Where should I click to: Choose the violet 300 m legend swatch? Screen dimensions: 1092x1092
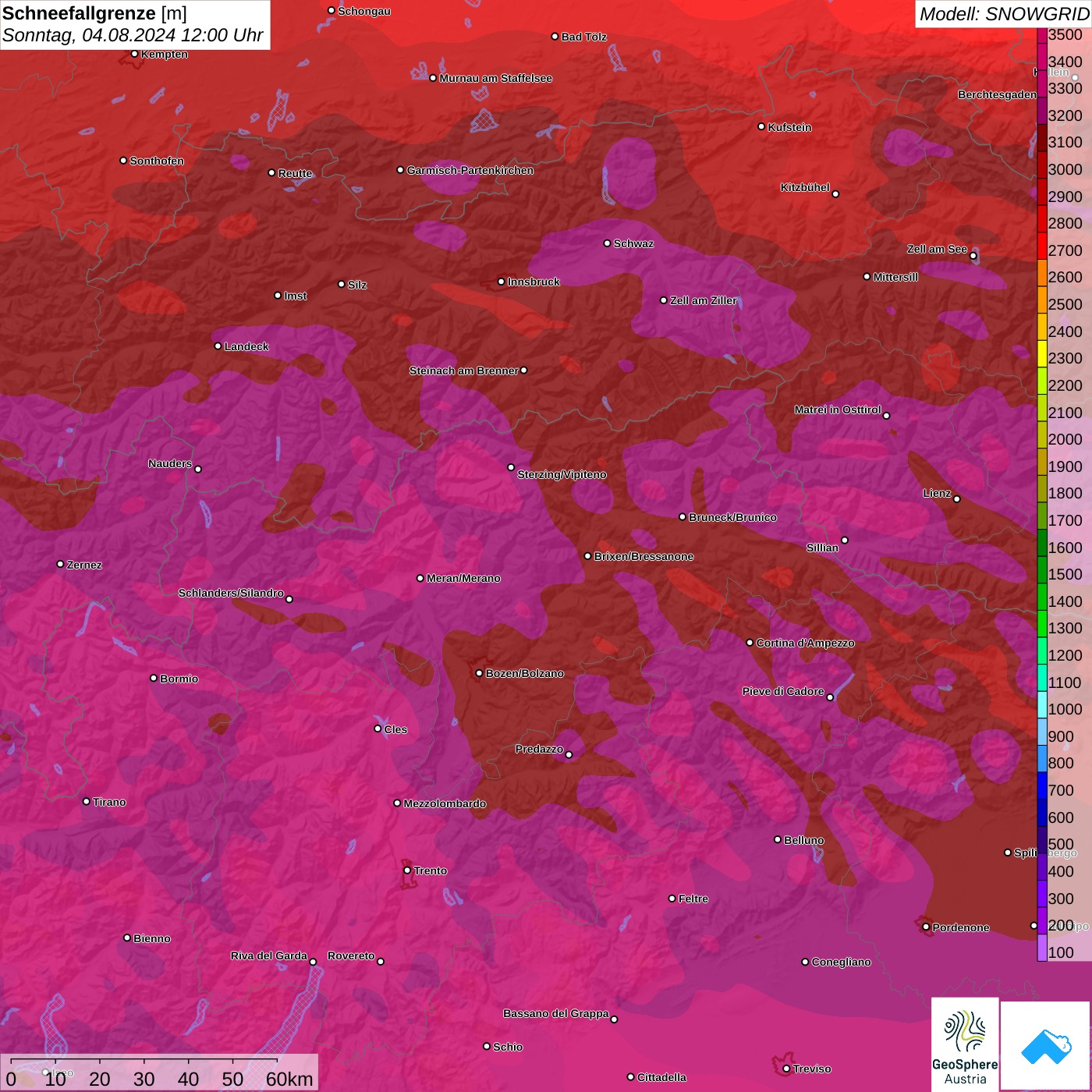(1042, 894)
